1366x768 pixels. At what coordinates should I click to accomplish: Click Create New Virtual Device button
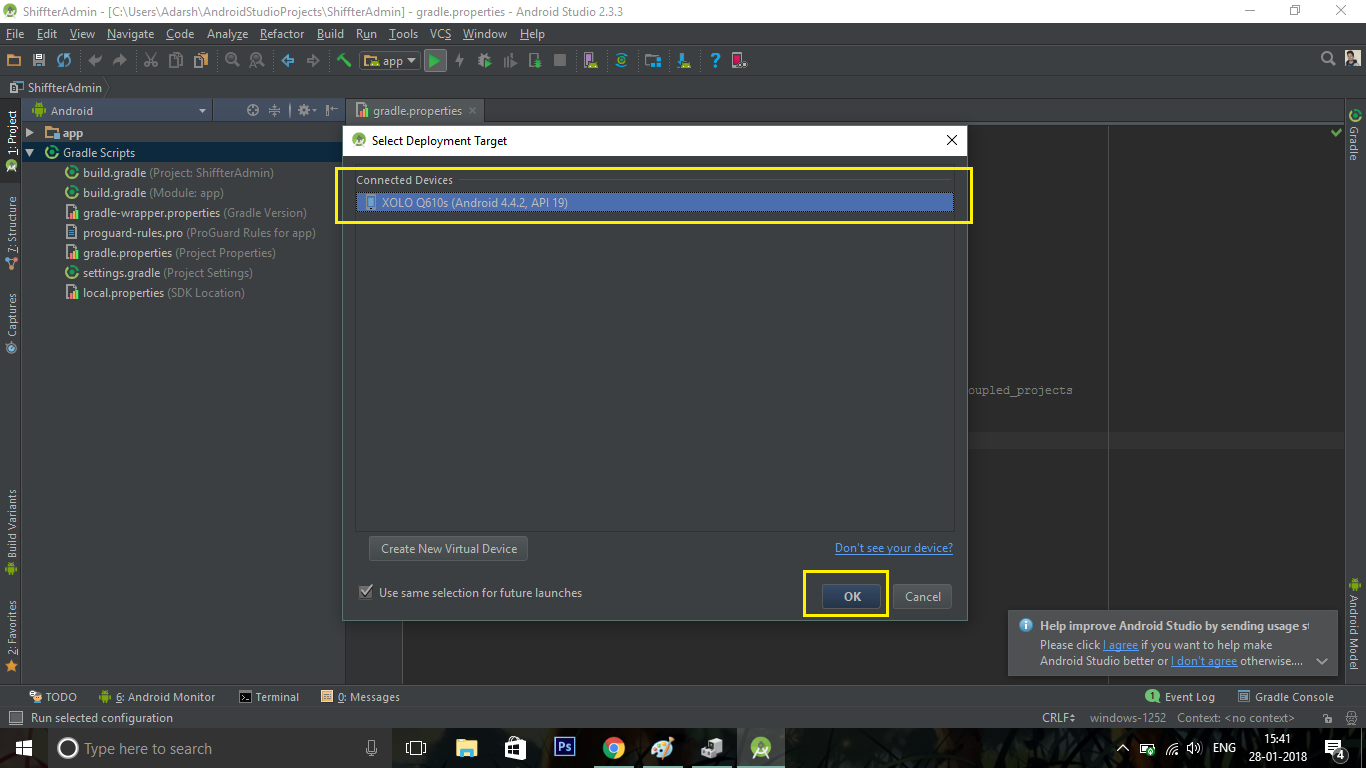[448, 549]
